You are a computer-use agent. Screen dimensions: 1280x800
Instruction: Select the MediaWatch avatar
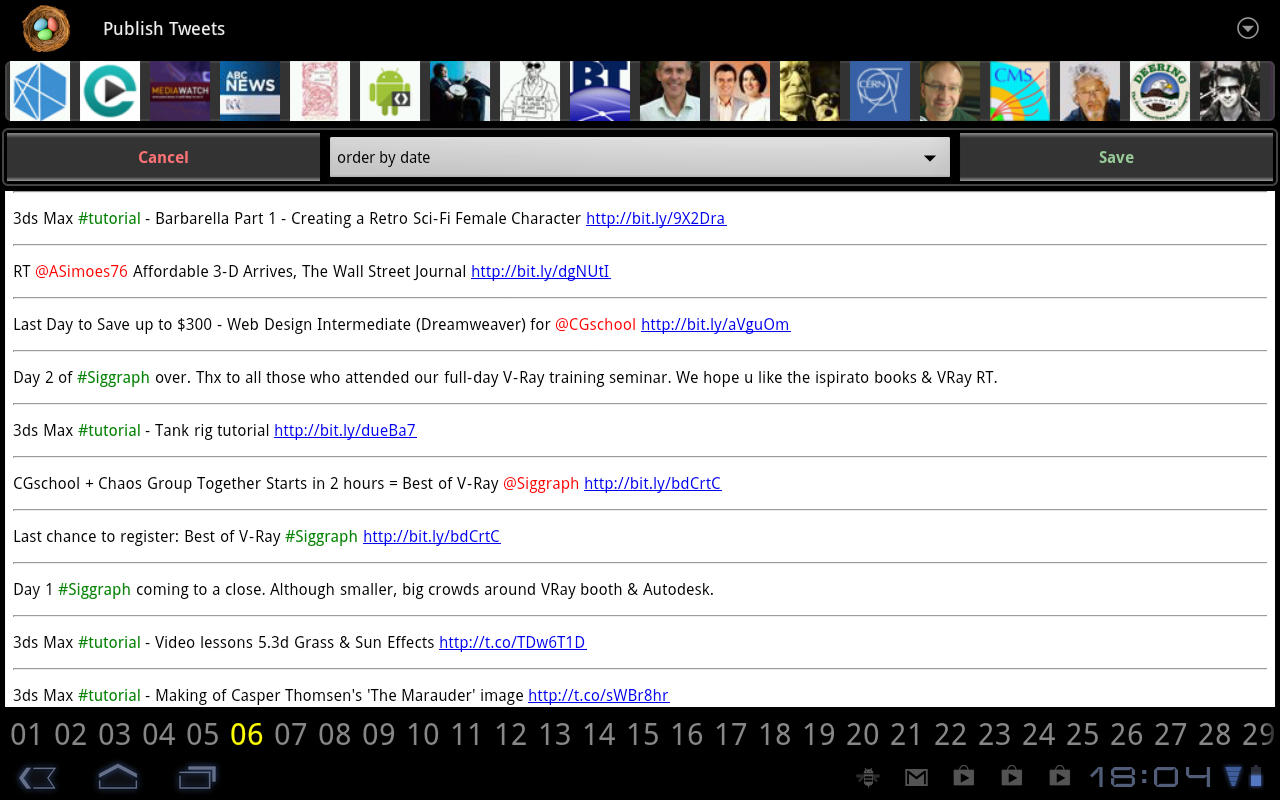[x=180, y=91]
